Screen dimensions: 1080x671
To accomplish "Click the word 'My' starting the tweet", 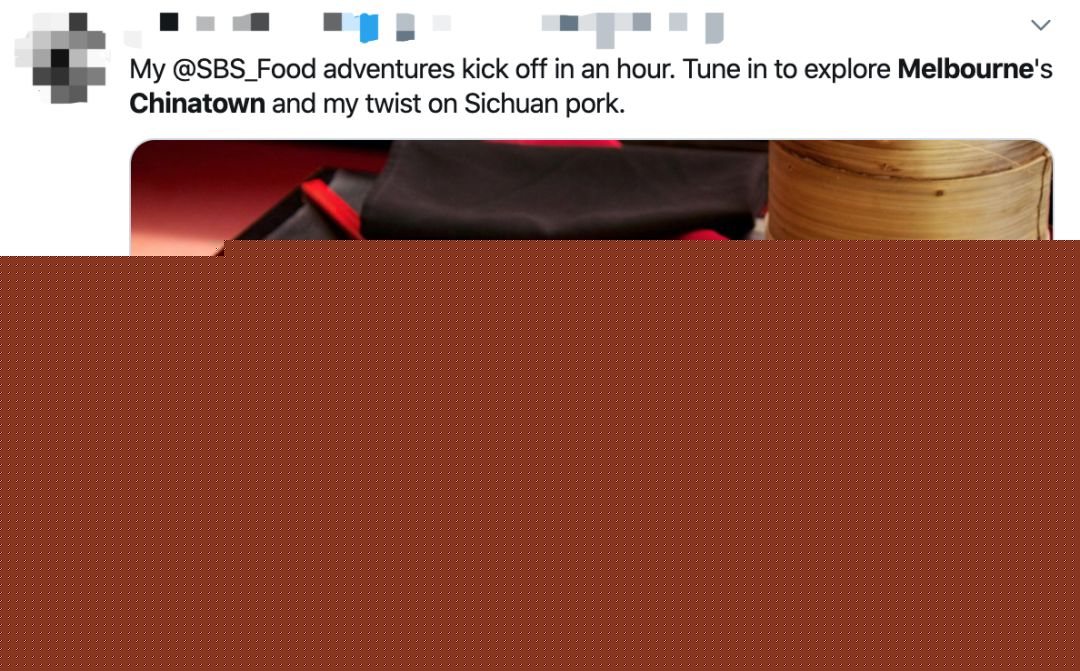I will coord(147,70).
